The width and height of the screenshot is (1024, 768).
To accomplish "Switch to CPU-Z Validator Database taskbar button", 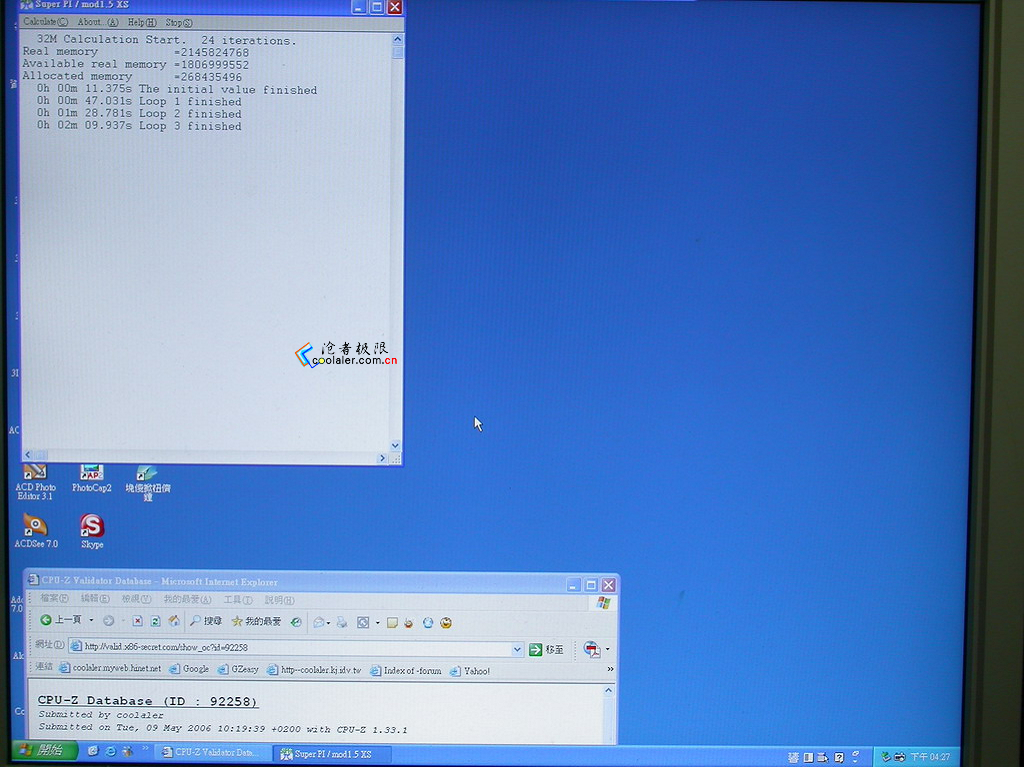I will pyautogui.click(x=214, y=752).
